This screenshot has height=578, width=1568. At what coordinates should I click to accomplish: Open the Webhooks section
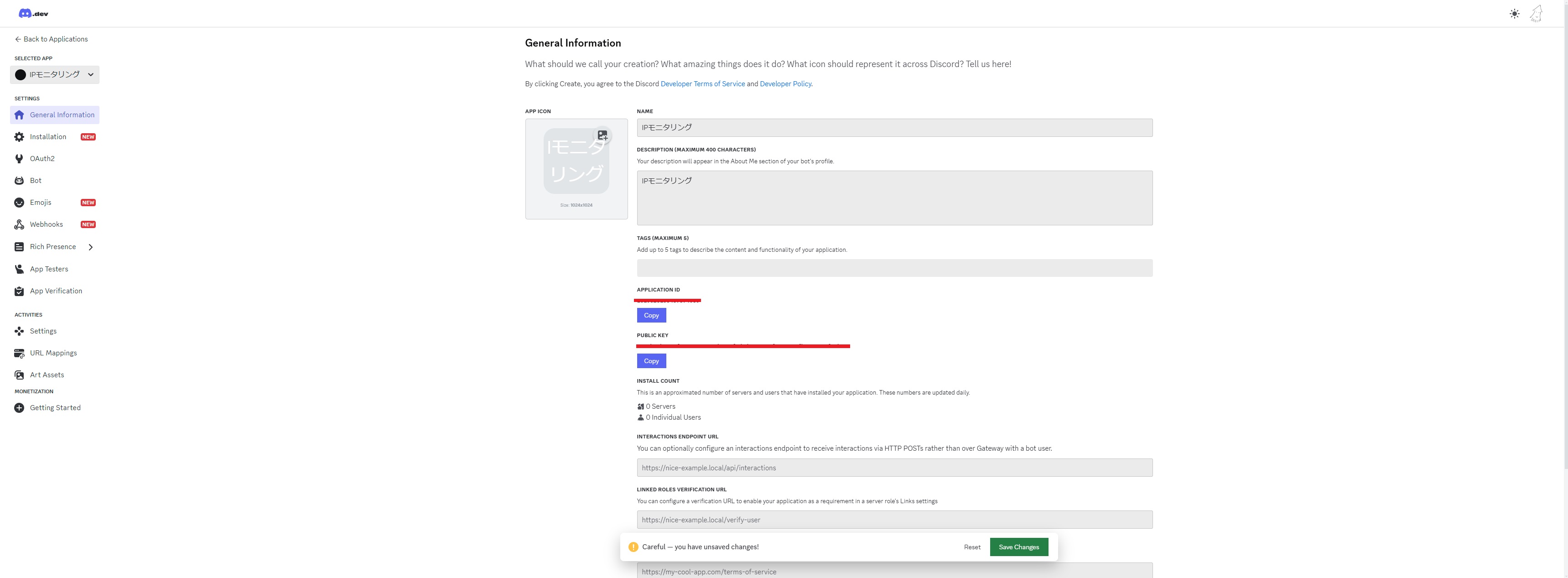click(46, 225)
